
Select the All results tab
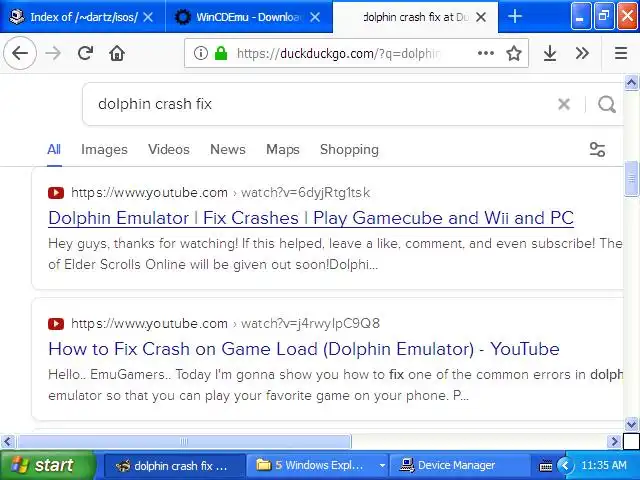pos(54,149)
